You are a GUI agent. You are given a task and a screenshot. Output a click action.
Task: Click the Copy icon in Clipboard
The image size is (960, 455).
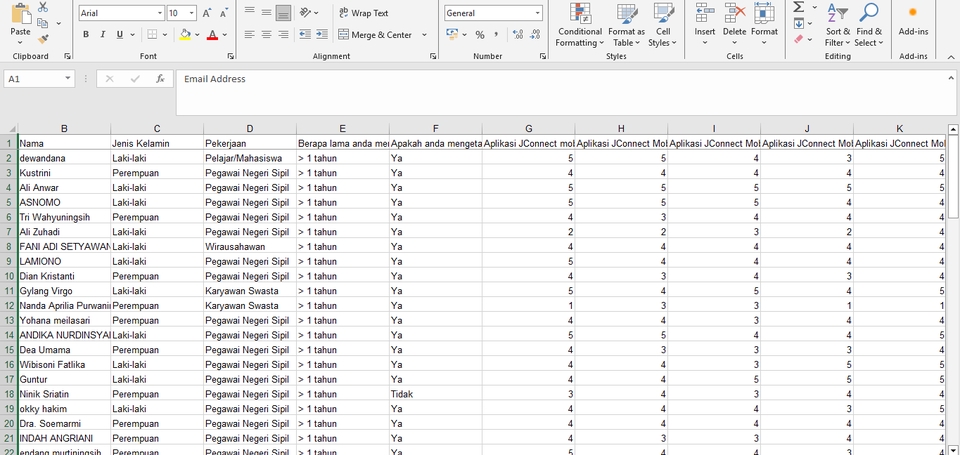(x=42, y=23)
